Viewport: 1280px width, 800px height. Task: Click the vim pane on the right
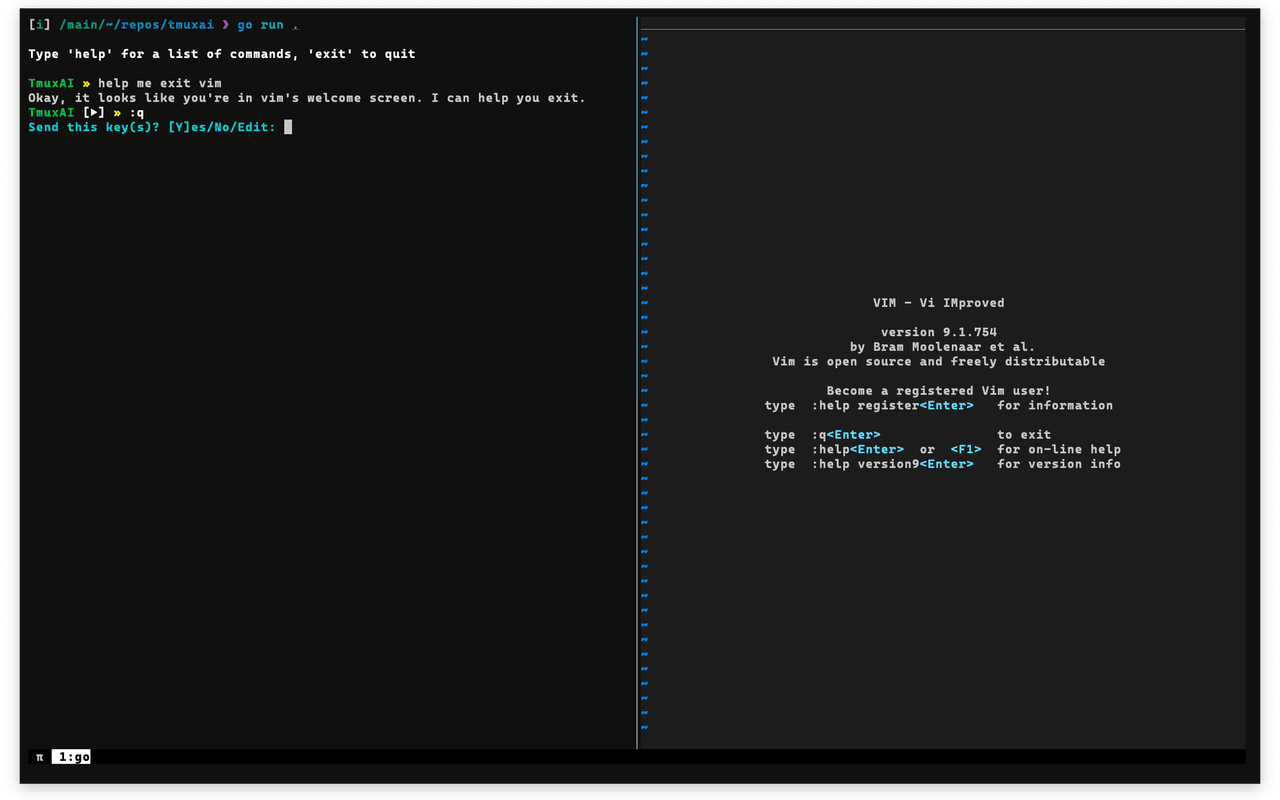click(x=940, y=600)
